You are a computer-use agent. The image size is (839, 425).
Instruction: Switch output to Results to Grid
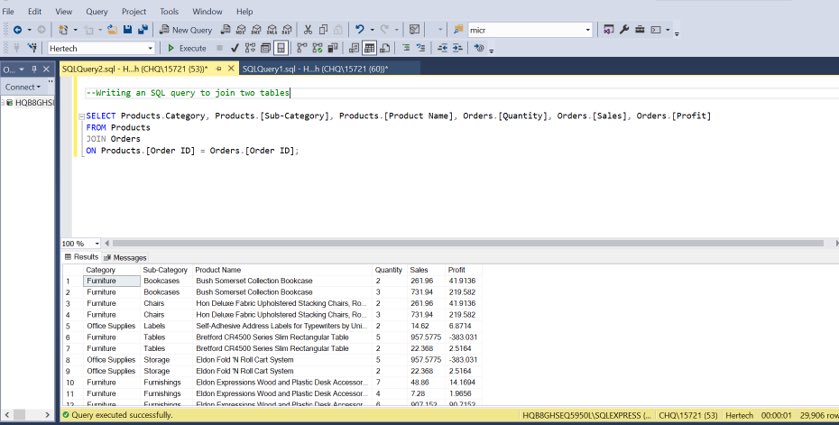[x=369, y=48]
